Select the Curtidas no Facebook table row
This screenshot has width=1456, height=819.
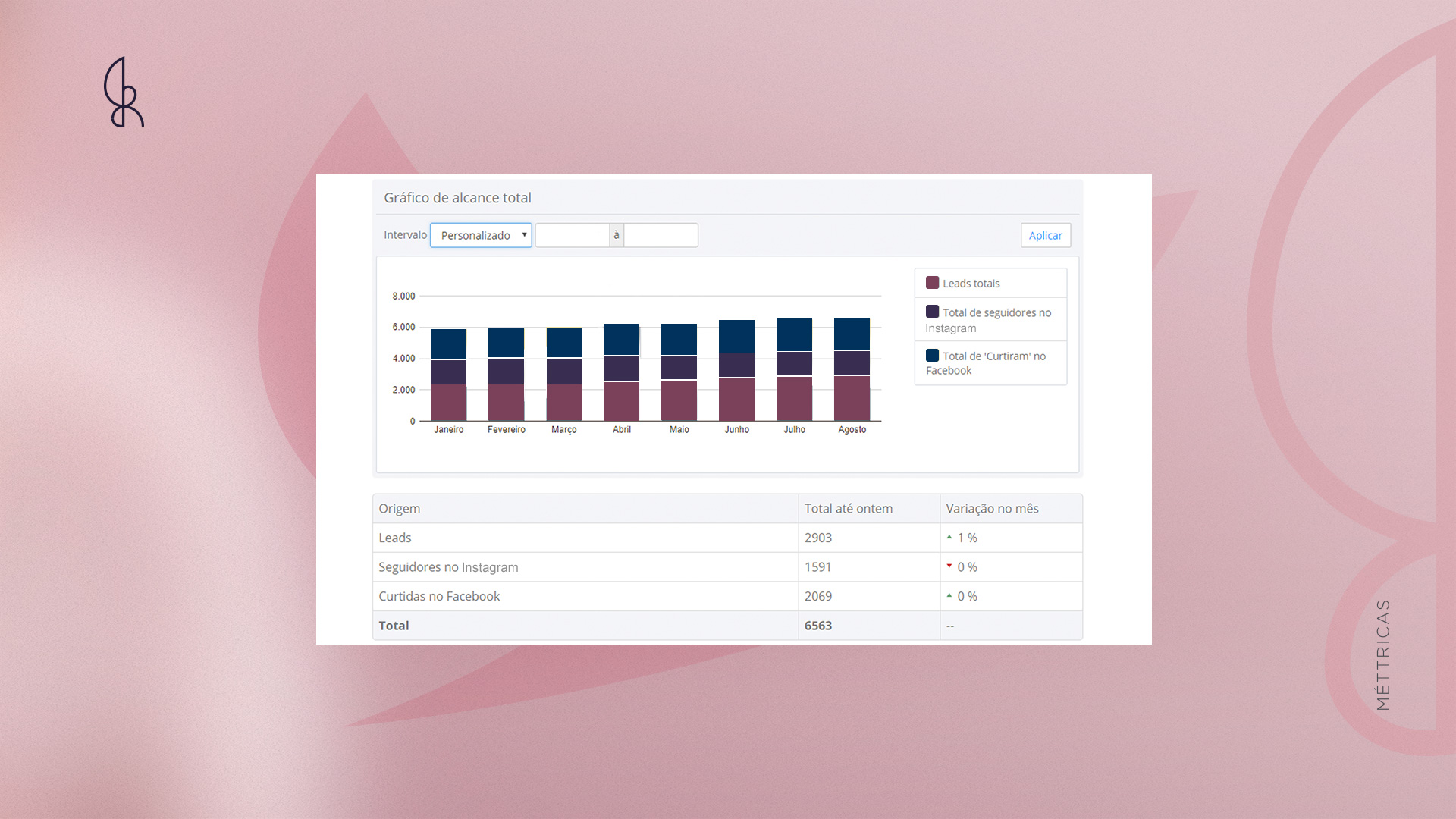coord(727,596)
